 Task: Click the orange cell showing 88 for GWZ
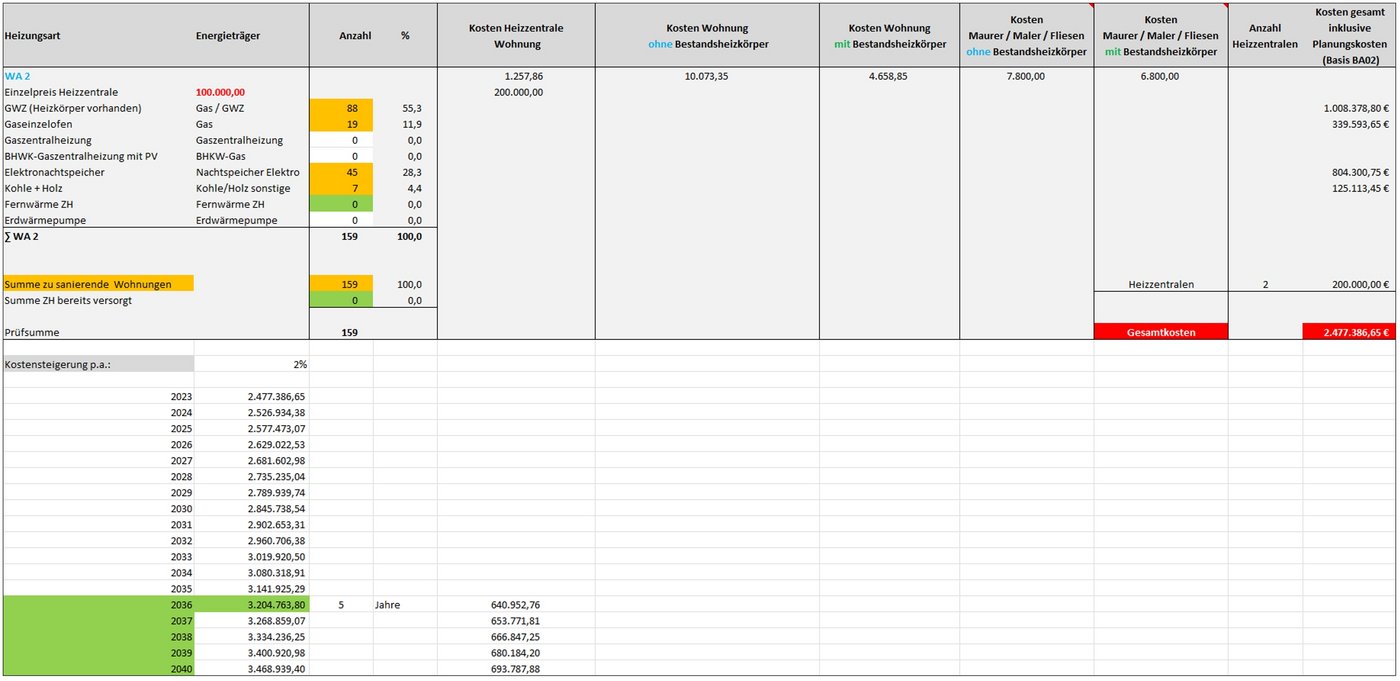click(341, 108)
